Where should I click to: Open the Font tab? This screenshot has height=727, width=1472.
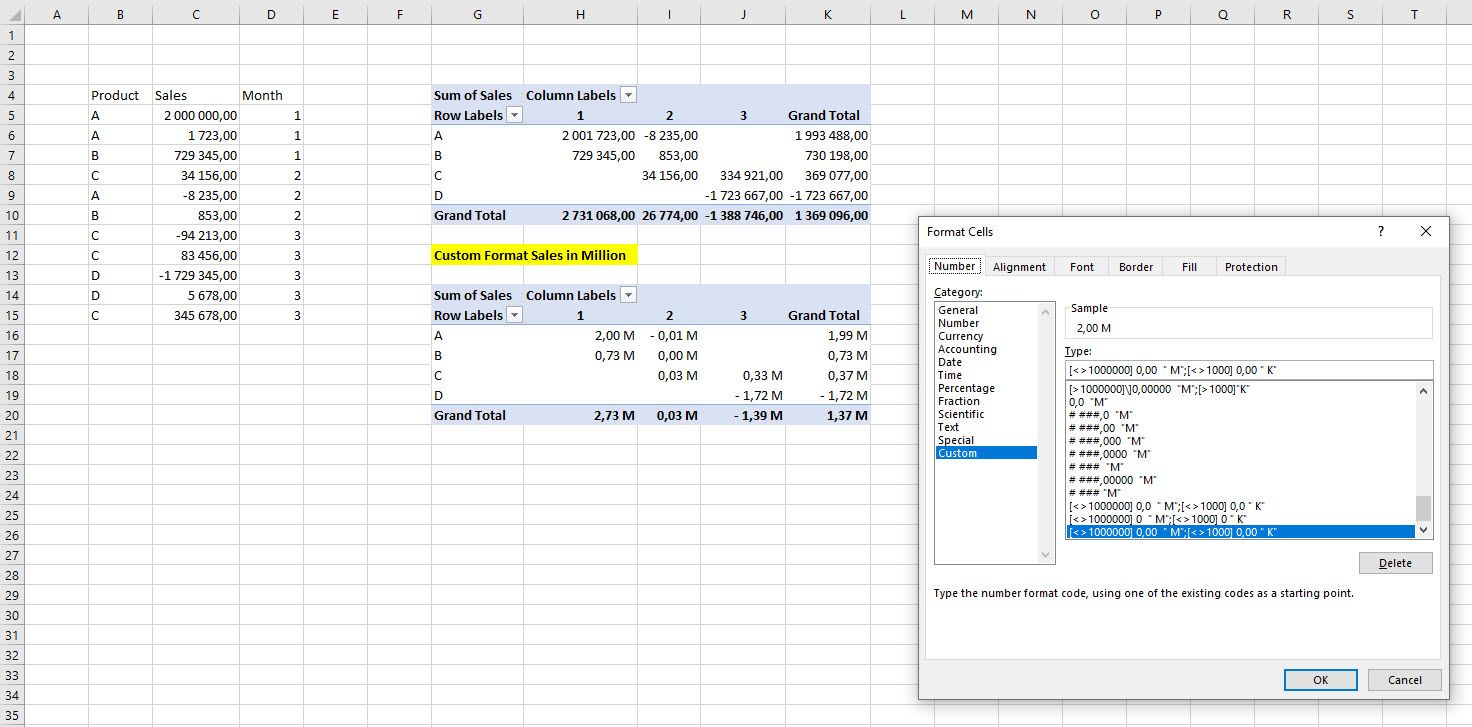pos(1082,267)
